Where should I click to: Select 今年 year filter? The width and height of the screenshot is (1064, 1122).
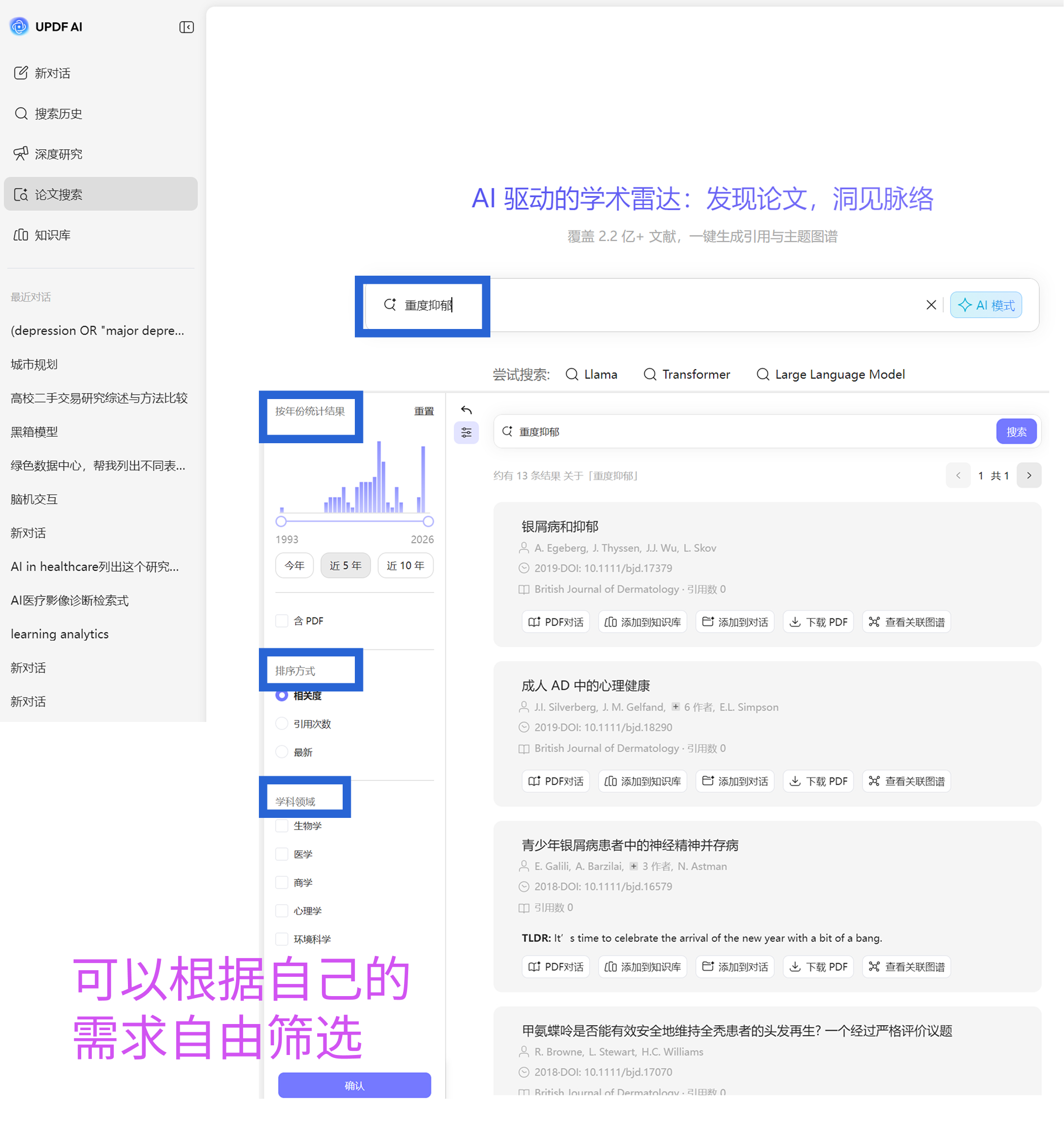294,566
